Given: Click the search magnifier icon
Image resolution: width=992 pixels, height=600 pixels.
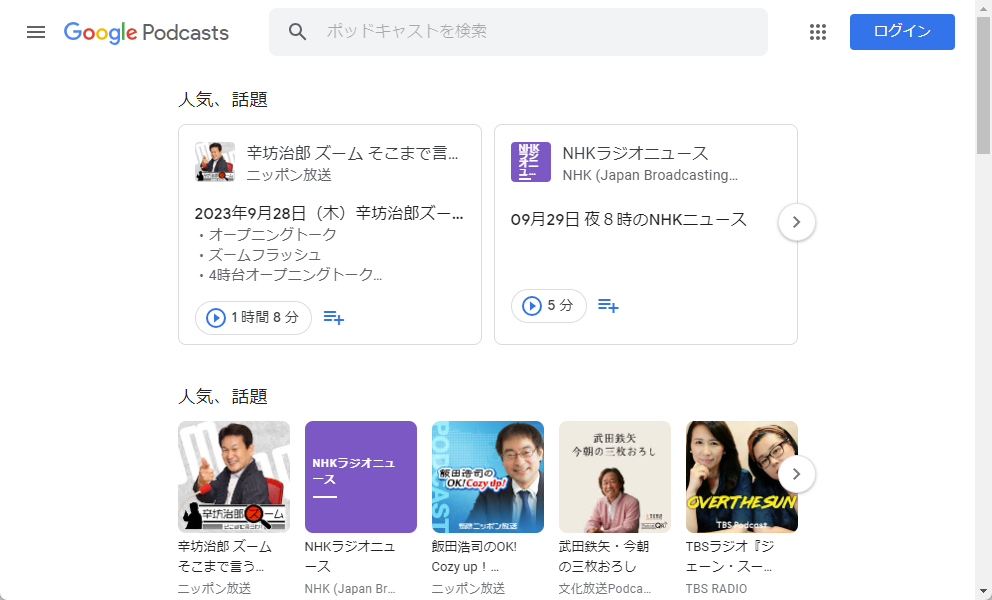Looking at the screenshot, I should (297, 32).
